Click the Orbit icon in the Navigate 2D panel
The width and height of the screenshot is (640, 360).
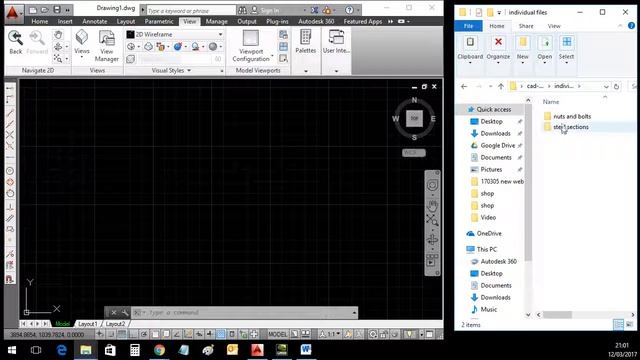[58, 47]
